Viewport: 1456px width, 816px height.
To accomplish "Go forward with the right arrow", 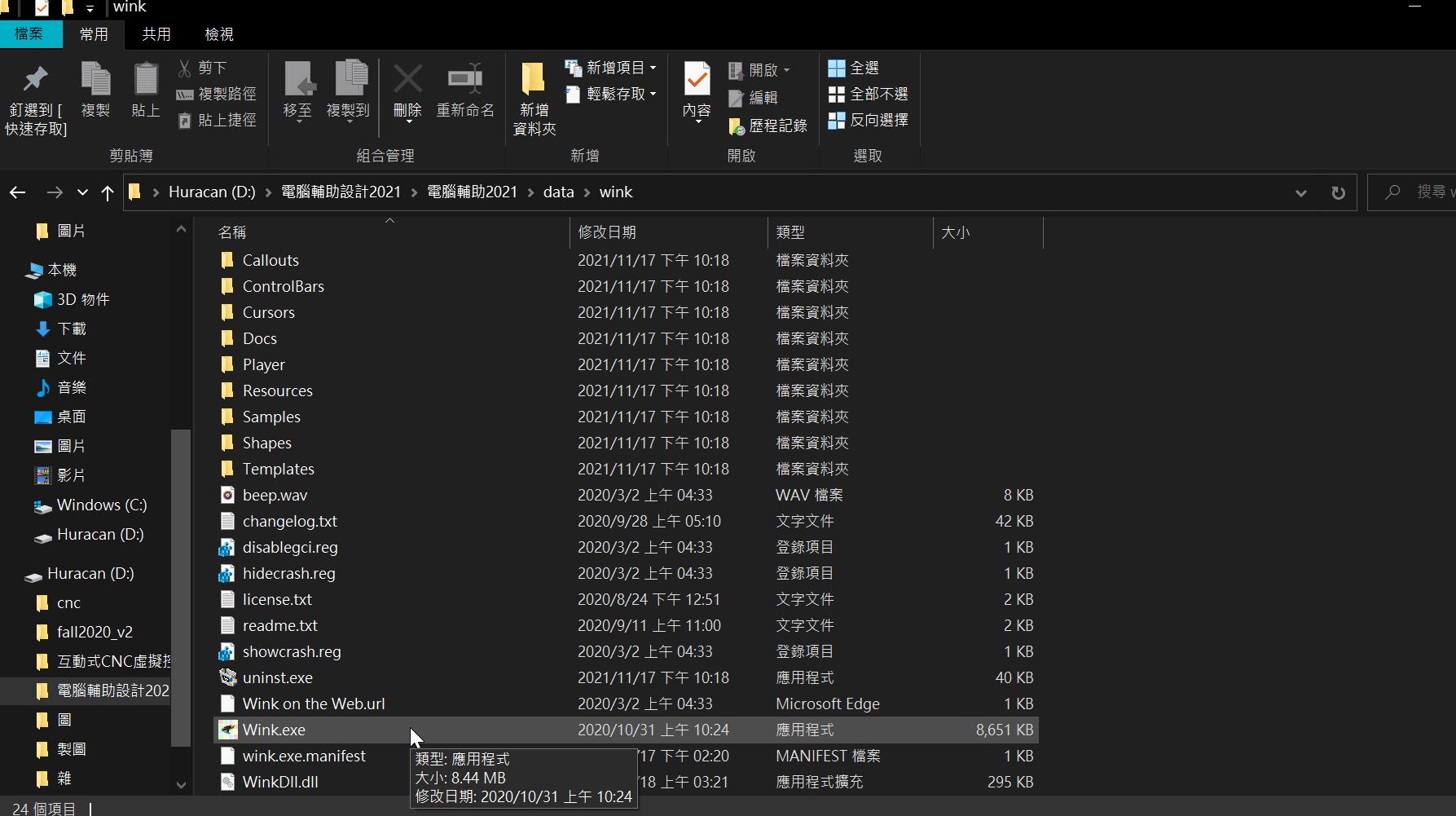I will click(x=55, y=192).
